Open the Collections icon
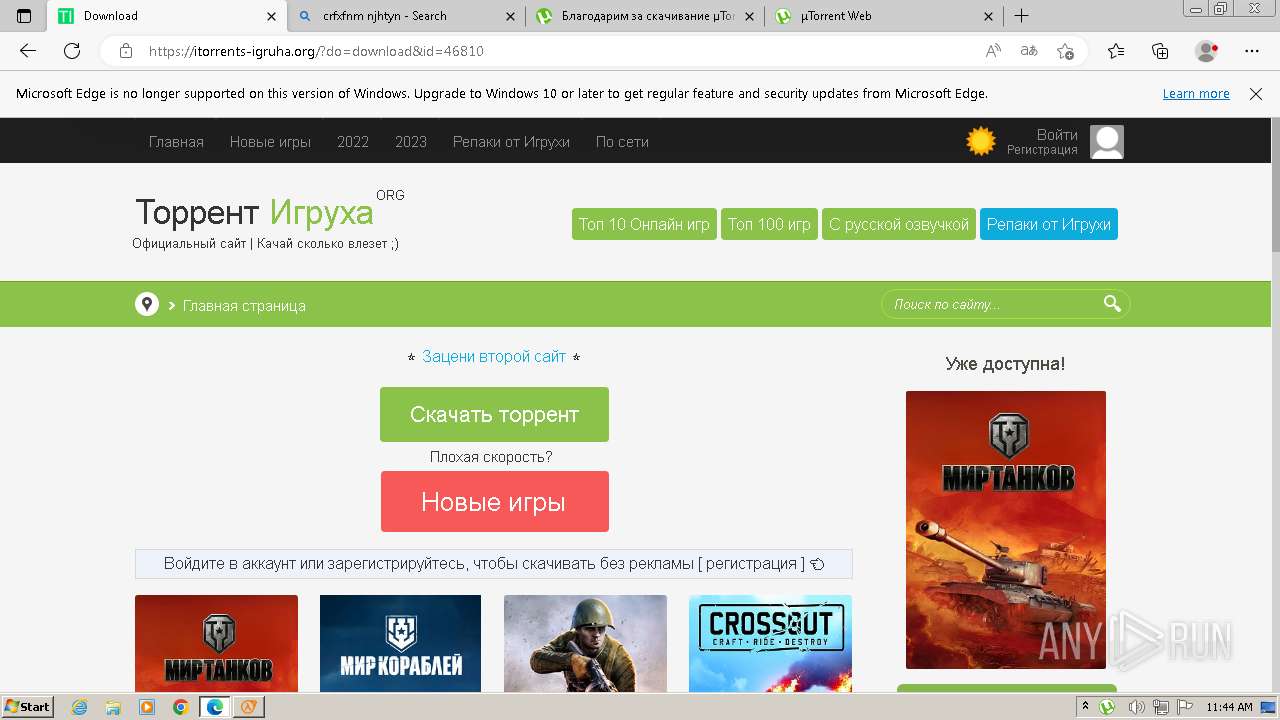Screen dimensions: 1280x720 [1160, 51]
